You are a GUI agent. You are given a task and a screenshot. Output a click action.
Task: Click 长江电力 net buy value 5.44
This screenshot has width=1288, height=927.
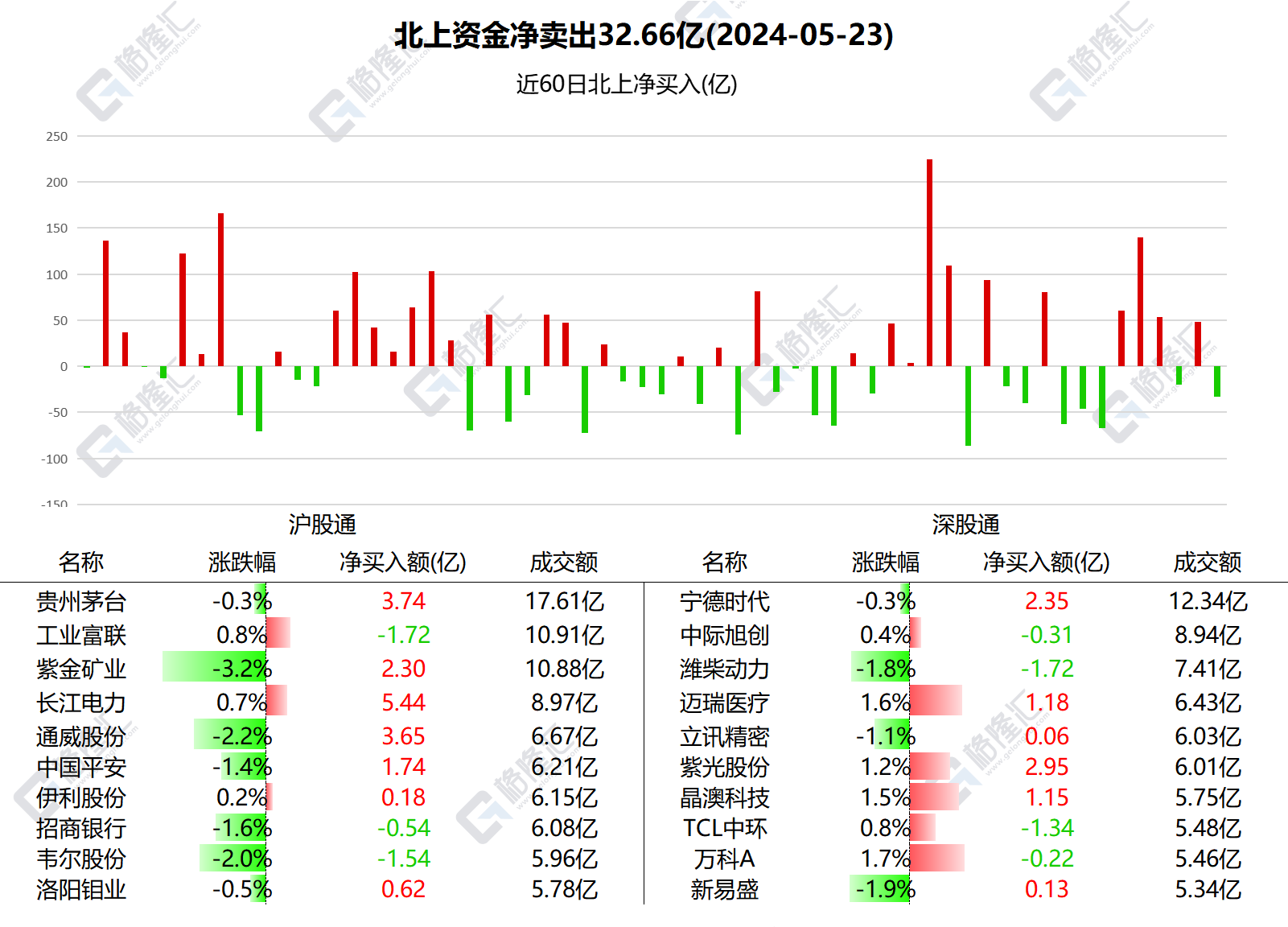(403, 702)
